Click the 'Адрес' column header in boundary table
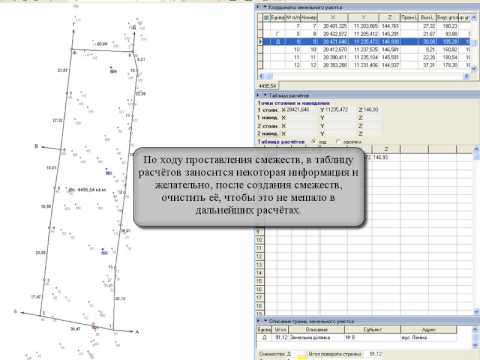Screen dimensions: 480x360 pos(428,329)
